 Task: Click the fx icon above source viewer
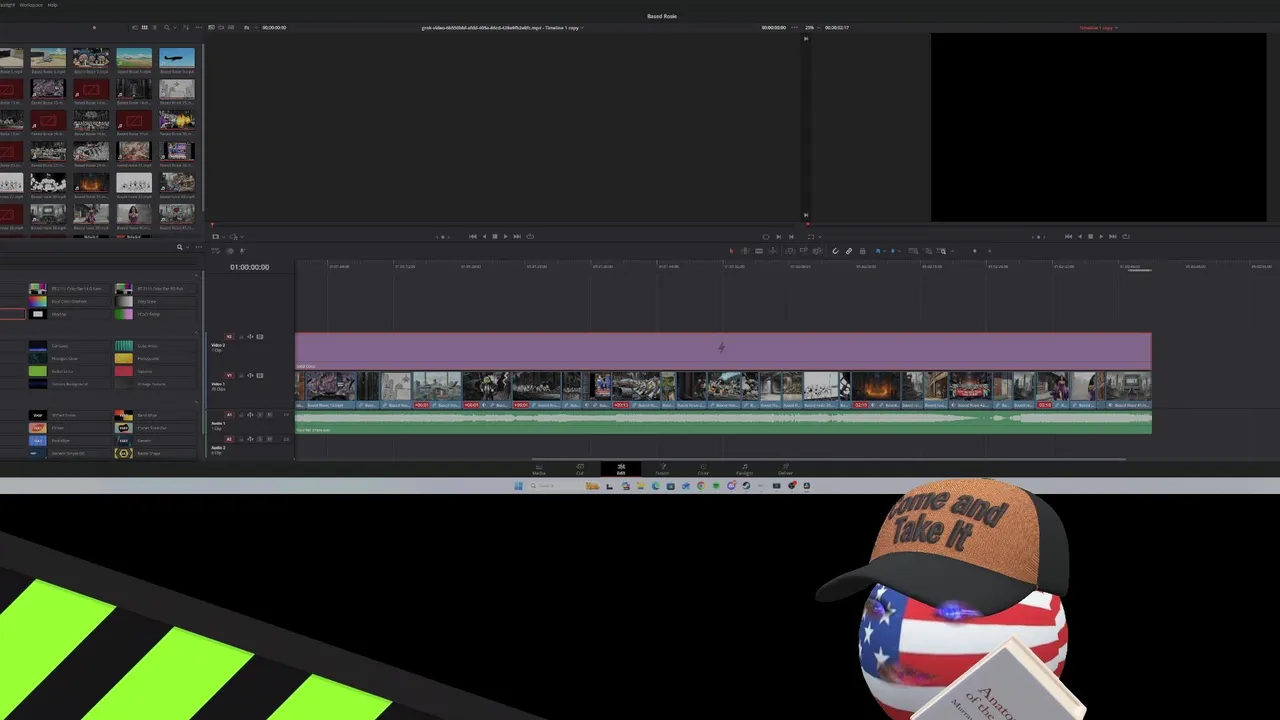246,27
